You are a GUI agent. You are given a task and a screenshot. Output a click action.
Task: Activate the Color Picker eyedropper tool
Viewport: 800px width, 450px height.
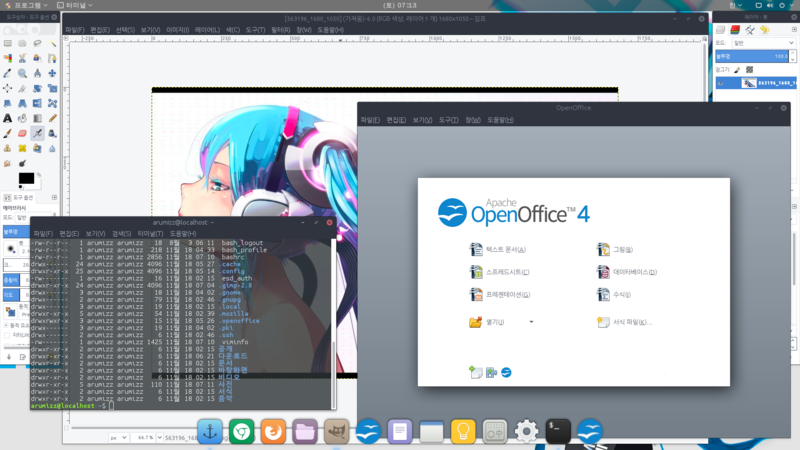coord(8,73)
